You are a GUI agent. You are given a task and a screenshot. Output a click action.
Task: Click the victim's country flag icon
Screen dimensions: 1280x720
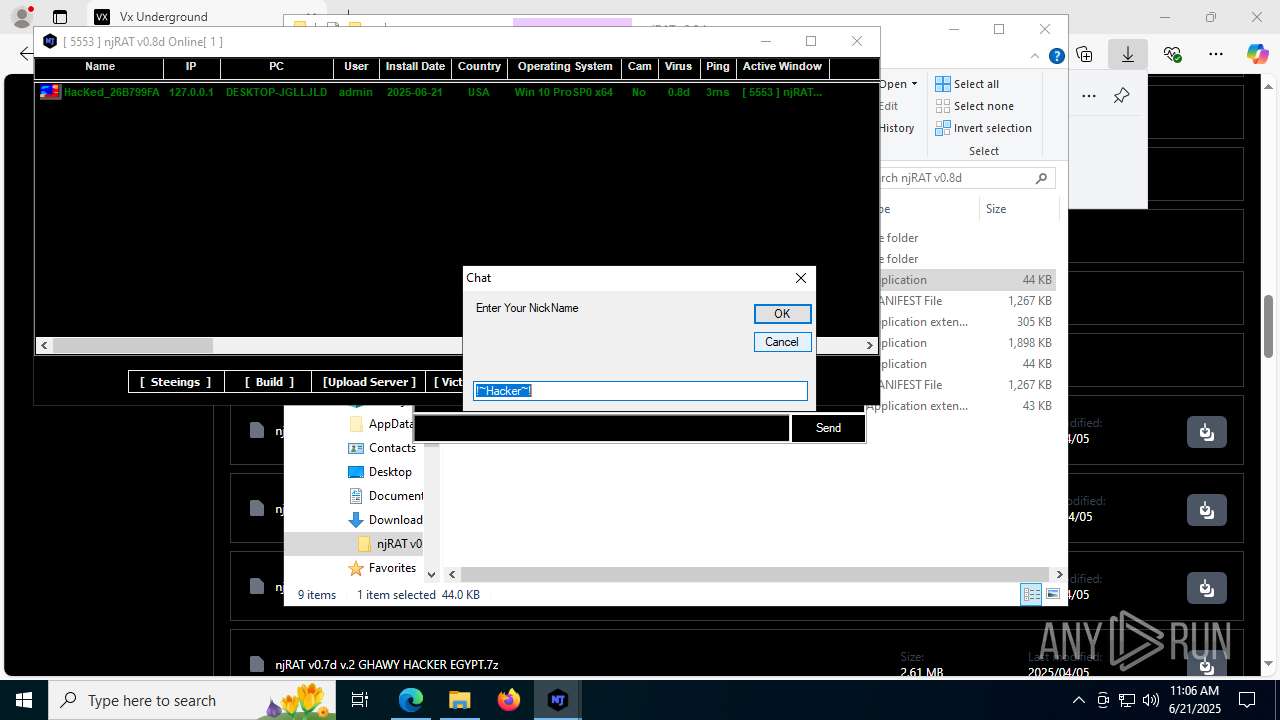coord(50,92)
